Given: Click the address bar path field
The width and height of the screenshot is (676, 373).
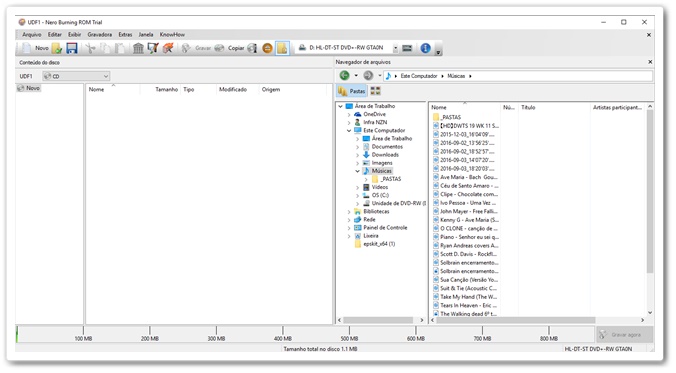Looking at the screenshot, I should 518,76.
